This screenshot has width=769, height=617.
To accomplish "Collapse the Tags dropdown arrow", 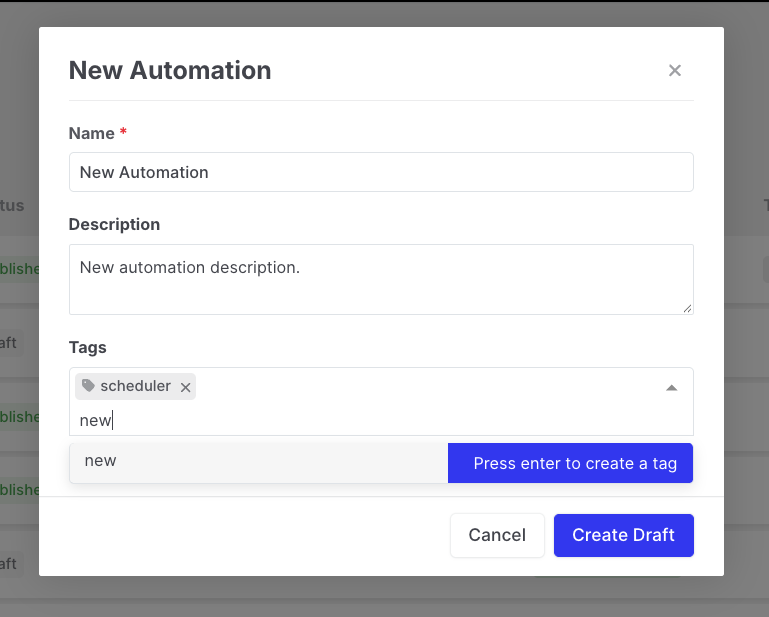I will click(x=671, y=388).
